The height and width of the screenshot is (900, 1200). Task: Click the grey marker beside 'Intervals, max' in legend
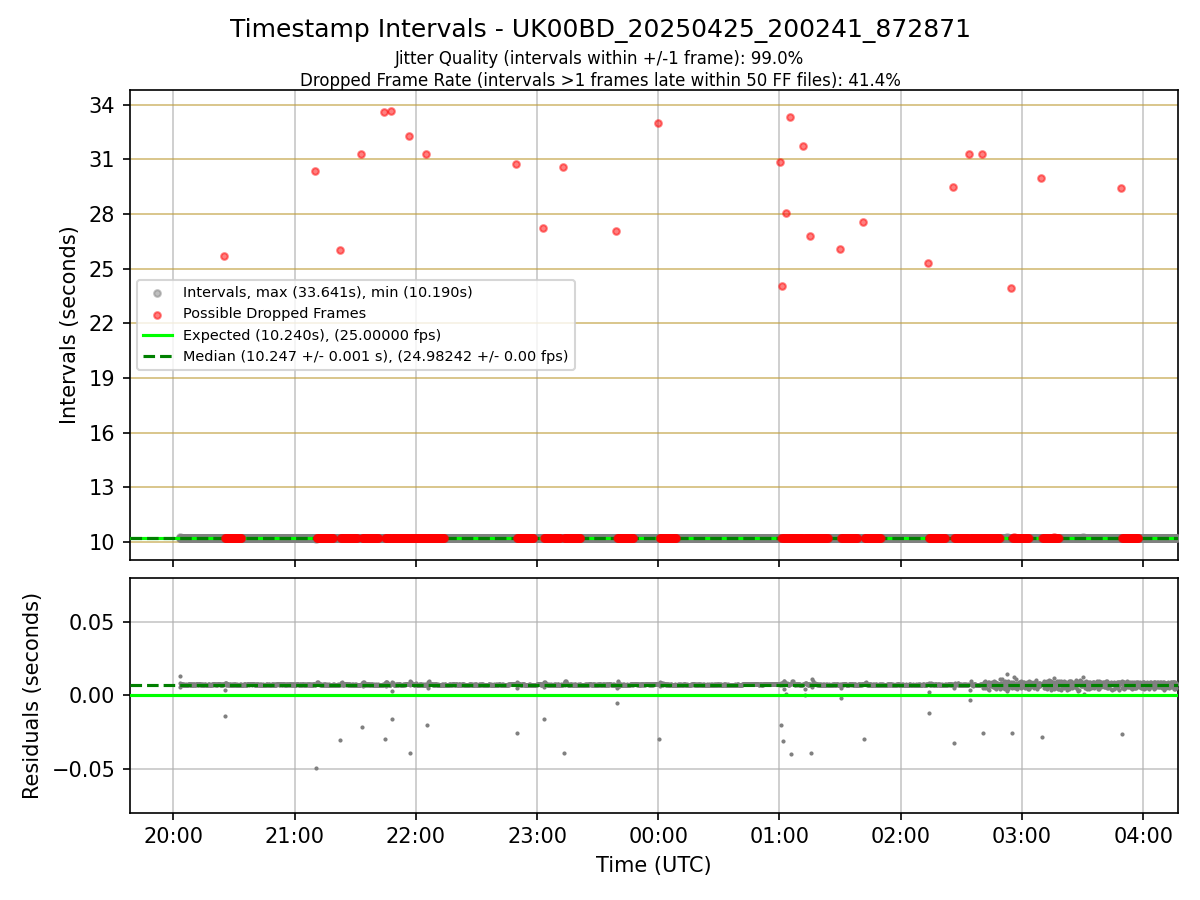(x=157, y=293)
